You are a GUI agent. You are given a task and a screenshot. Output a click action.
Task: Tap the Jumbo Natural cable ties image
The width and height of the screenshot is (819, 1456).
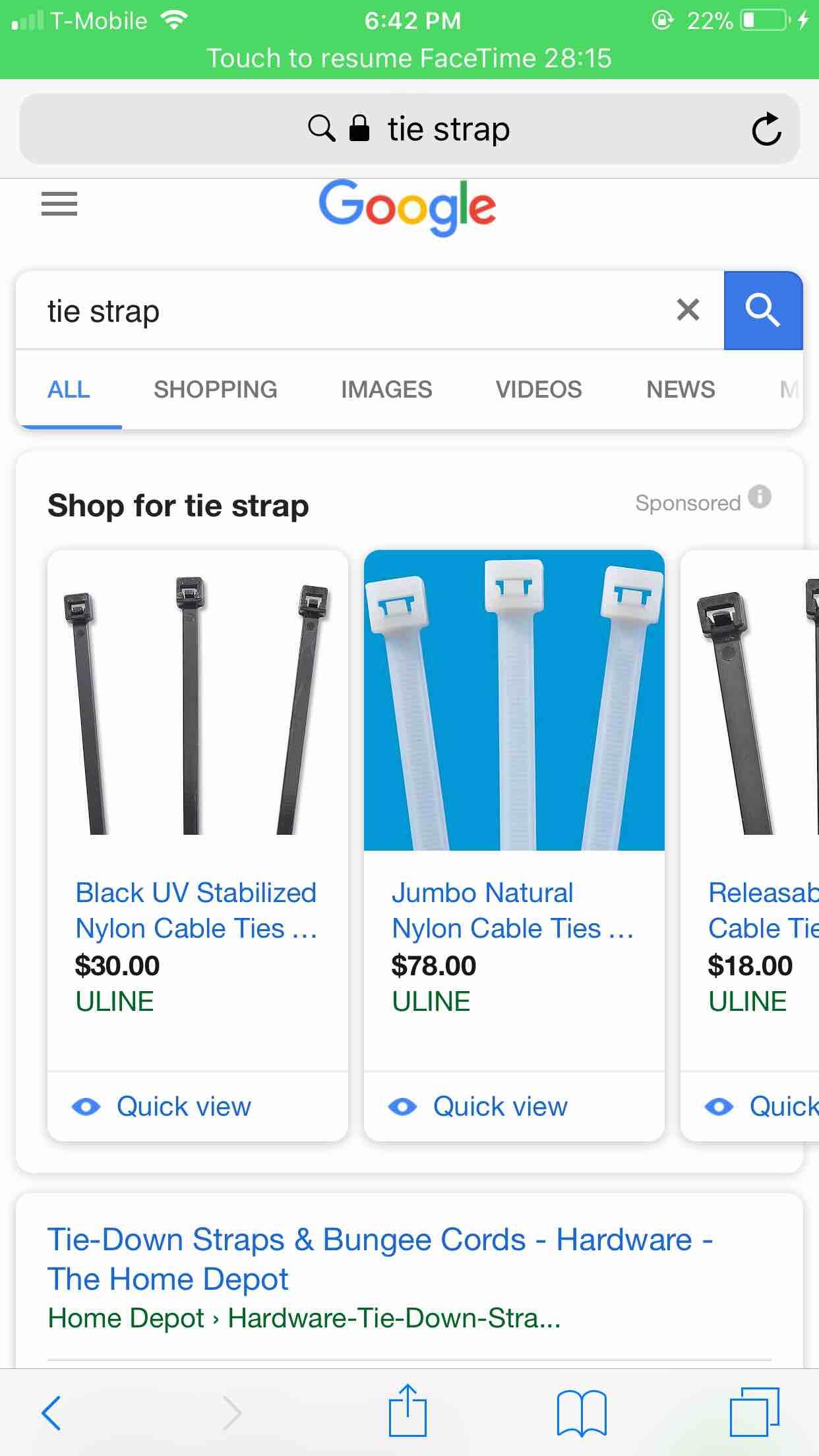coord(514,700)
